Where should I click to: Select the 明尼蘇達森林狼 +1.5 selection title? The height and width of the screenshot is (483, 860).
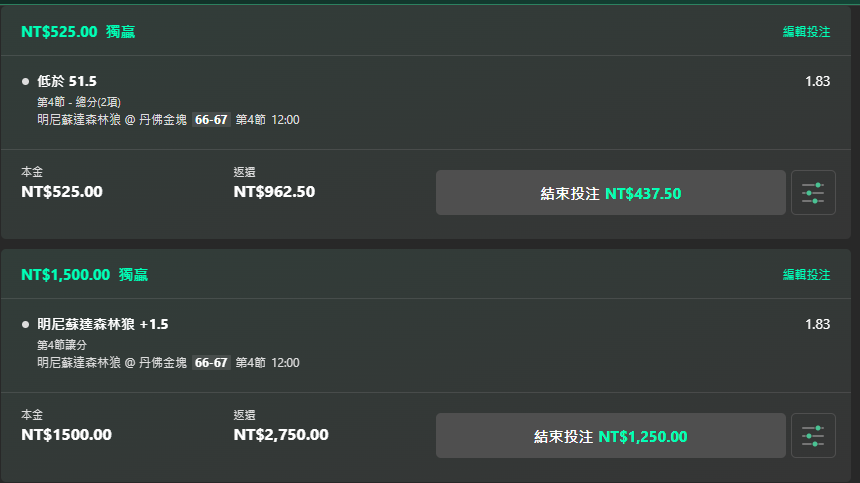pos(103,324)
